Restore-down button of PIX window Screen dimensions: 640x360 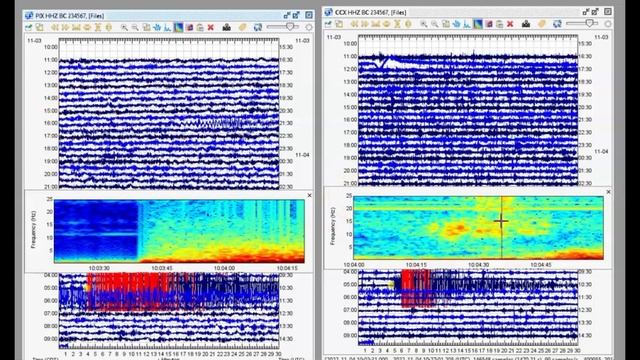pyautogui.click(x=287, y=16)
